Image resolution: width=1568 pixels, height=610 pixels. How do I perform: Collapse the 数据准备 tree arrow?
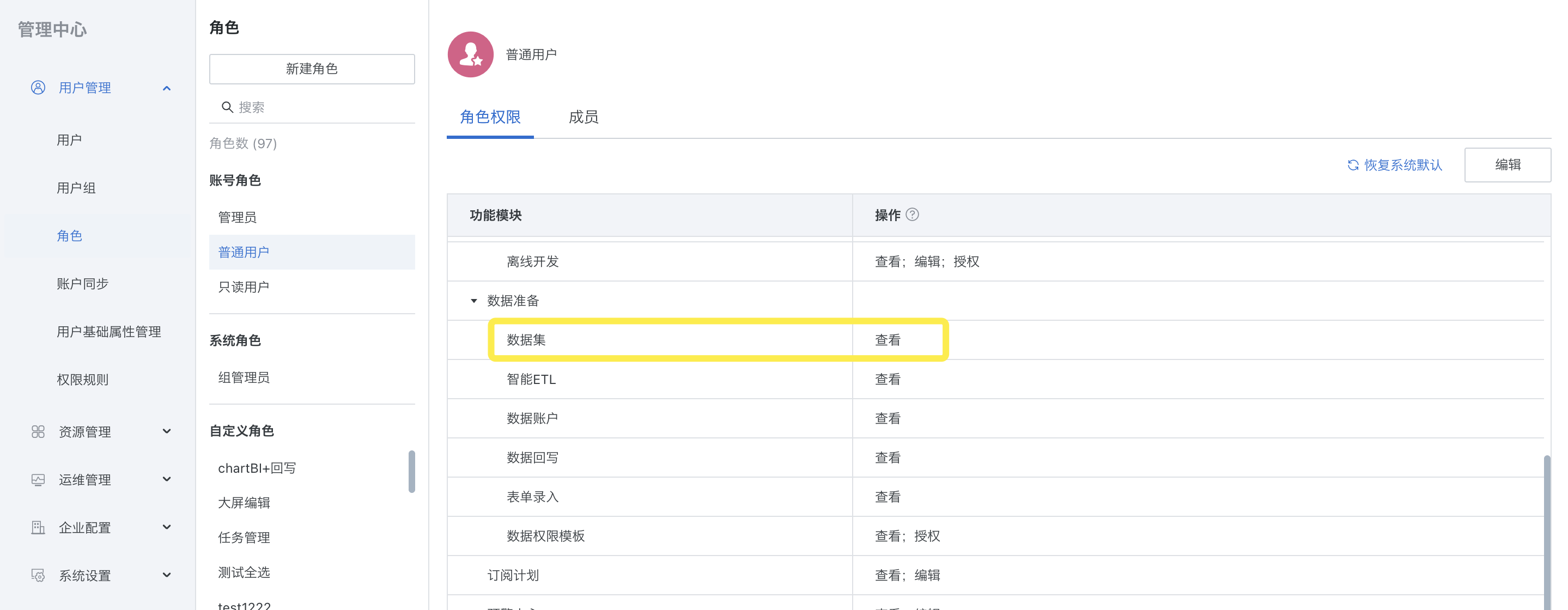[x=473, y=301]
